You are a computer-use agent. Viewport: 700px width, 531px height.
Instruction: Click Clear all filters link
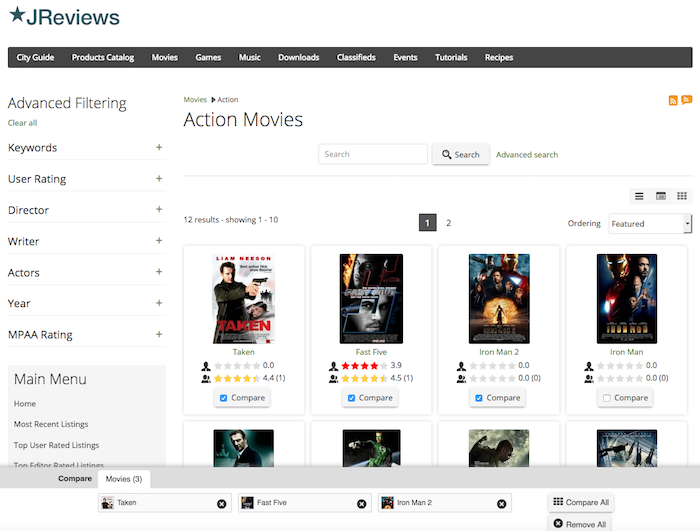(22, 123)
